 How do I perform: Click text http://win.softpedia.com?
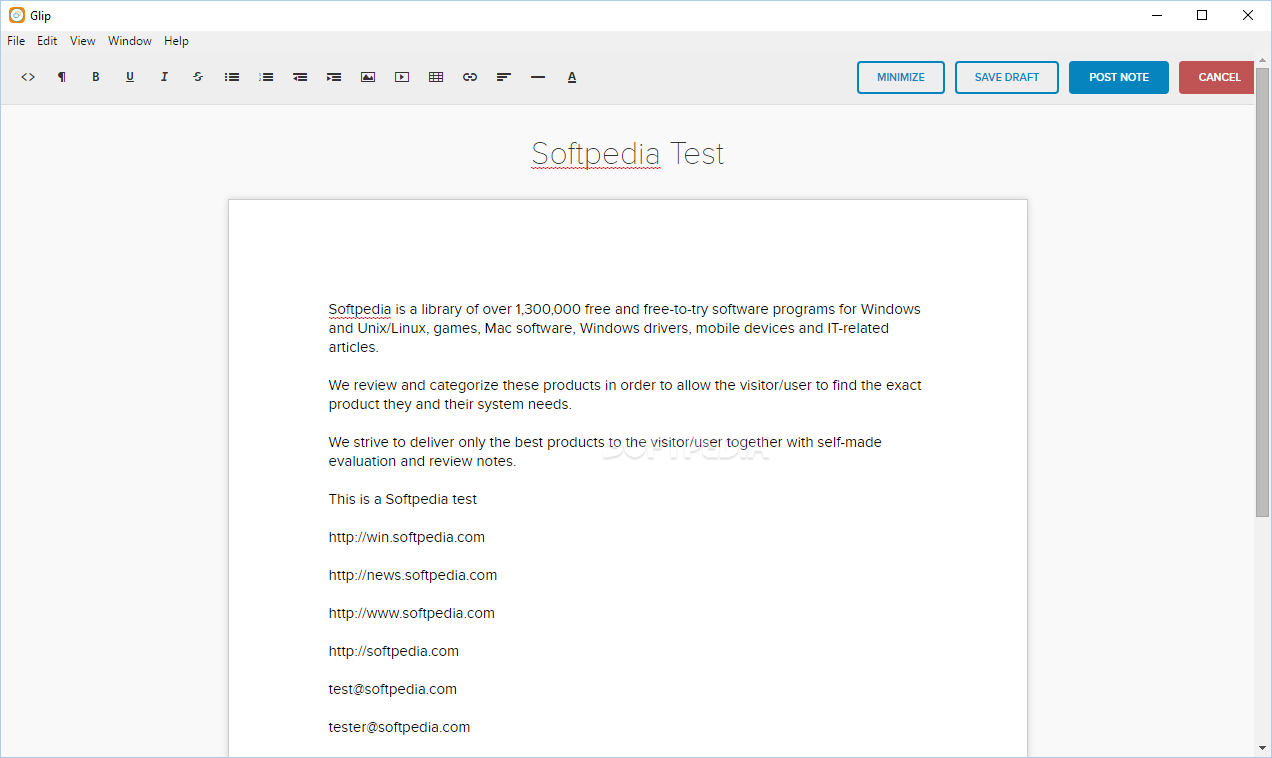point(407,537)
